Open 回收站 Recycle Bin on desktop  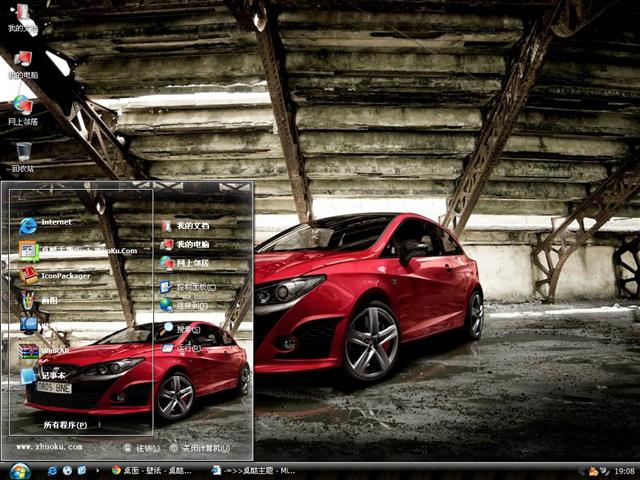click(x=23, y=155)
